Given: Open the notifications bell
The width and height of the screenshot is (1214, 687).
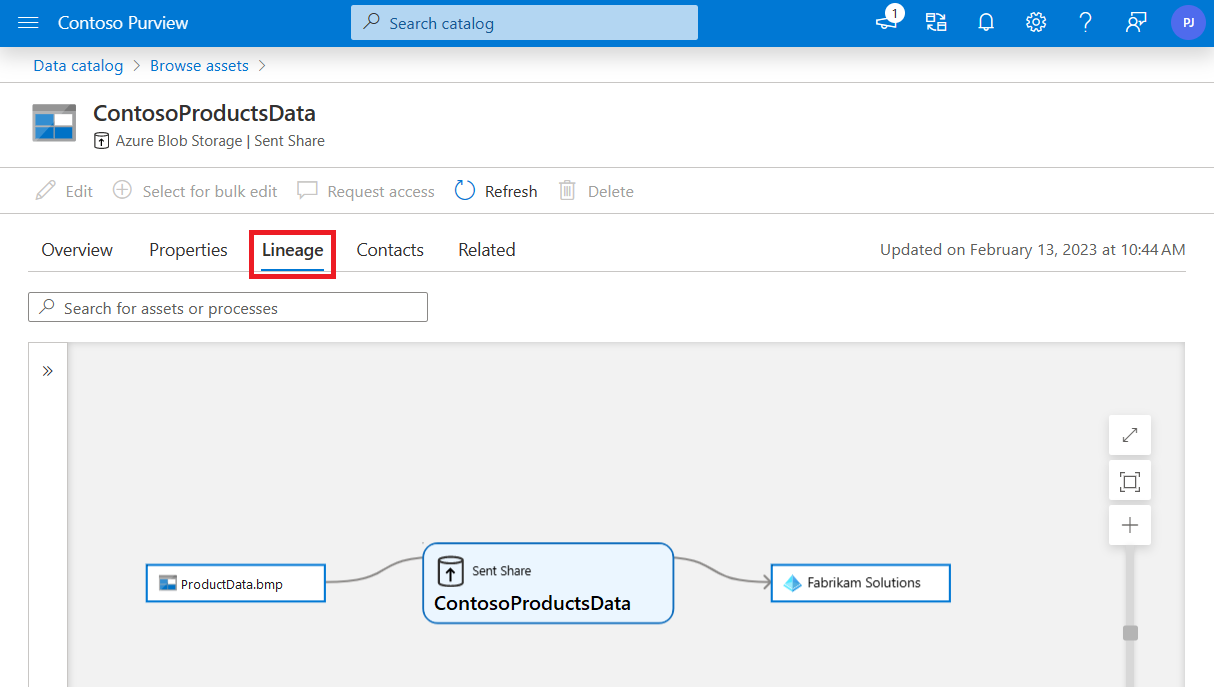Looking at the screenshot, I should pyautogui.click(x=986, y=22).
